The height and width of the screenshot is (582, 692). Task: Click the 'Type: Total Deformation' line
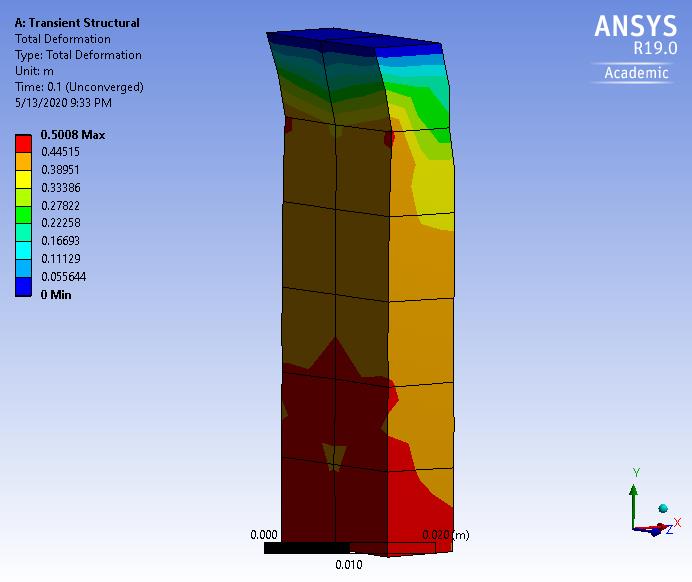[78, 55]
